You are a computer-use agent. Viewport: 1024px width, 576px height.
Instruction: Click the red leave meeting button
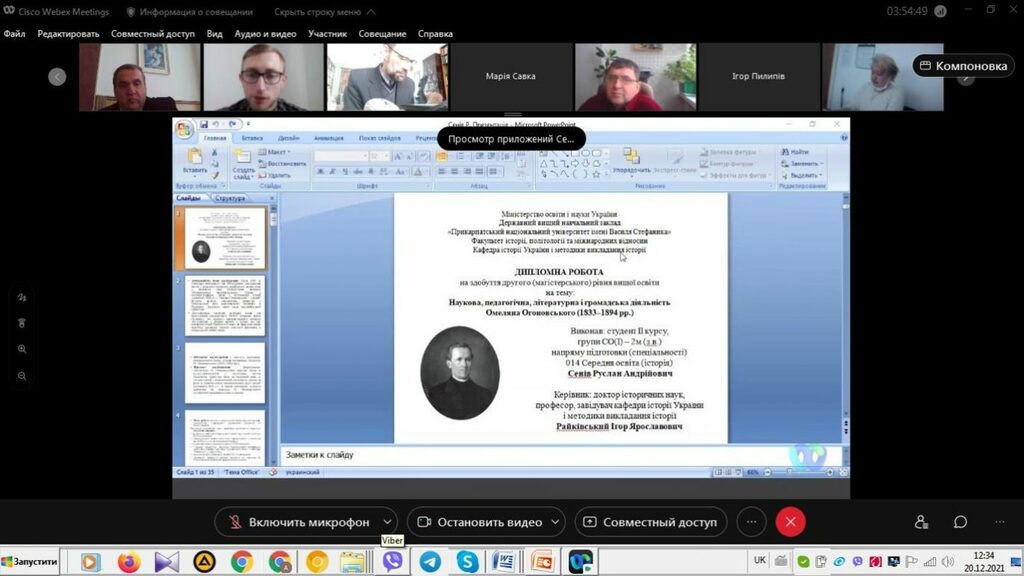pyautogui.click(x=790, y=522)
